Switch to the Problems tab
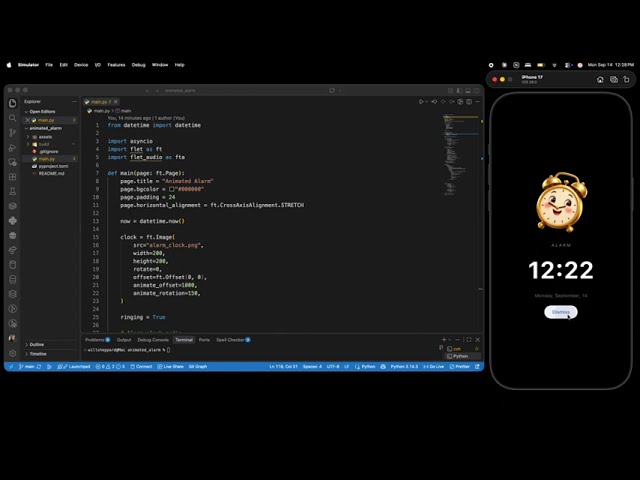Viewport: 640px width, 480px height. pos(97,340)
